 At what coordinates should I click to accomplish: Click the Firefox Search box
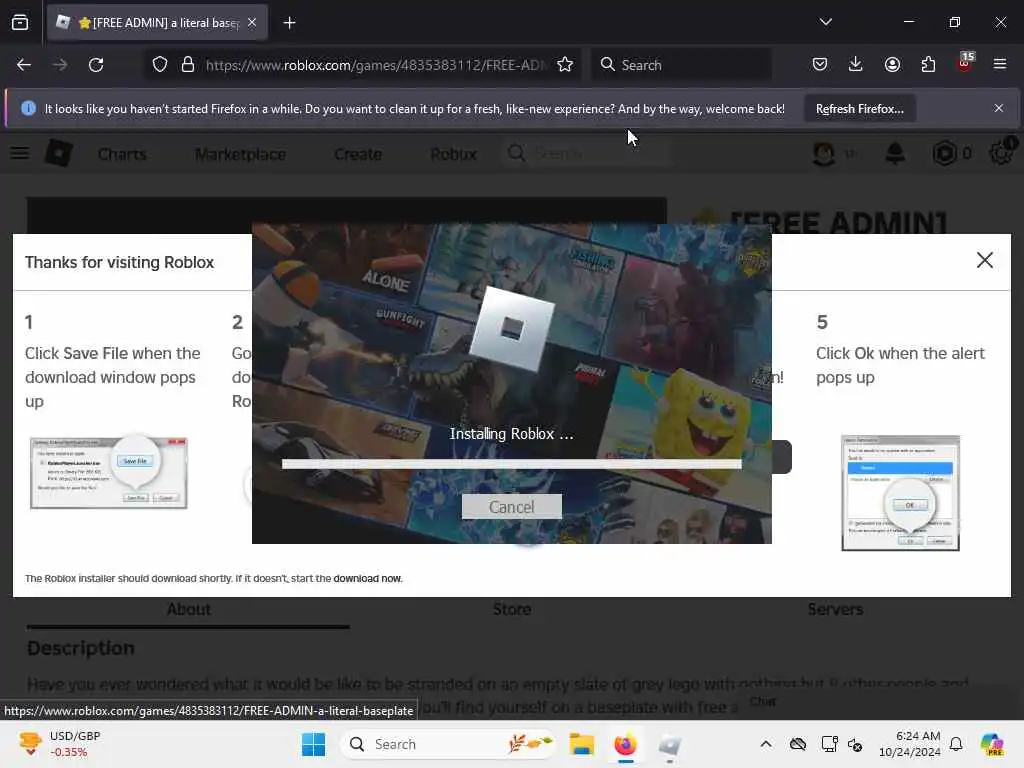click(682, 65)
